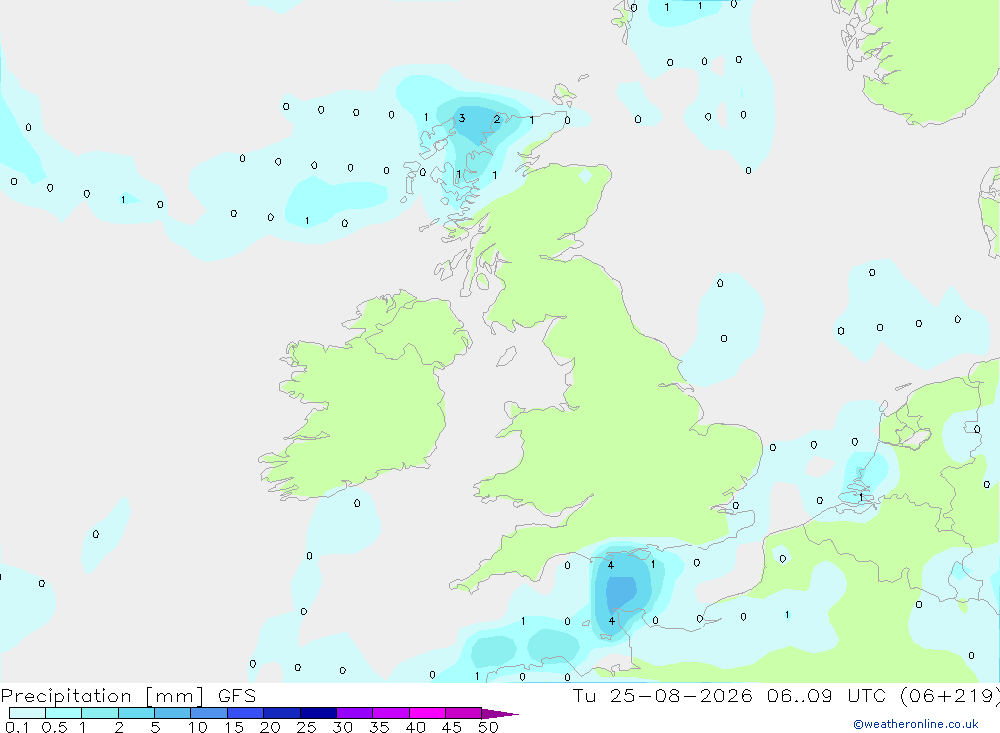Viewport: 1000px width, 733px height.
Task: Pick the 10–15 mm legend color swatch
Action: pyautogui.click(x=209, y=713)
